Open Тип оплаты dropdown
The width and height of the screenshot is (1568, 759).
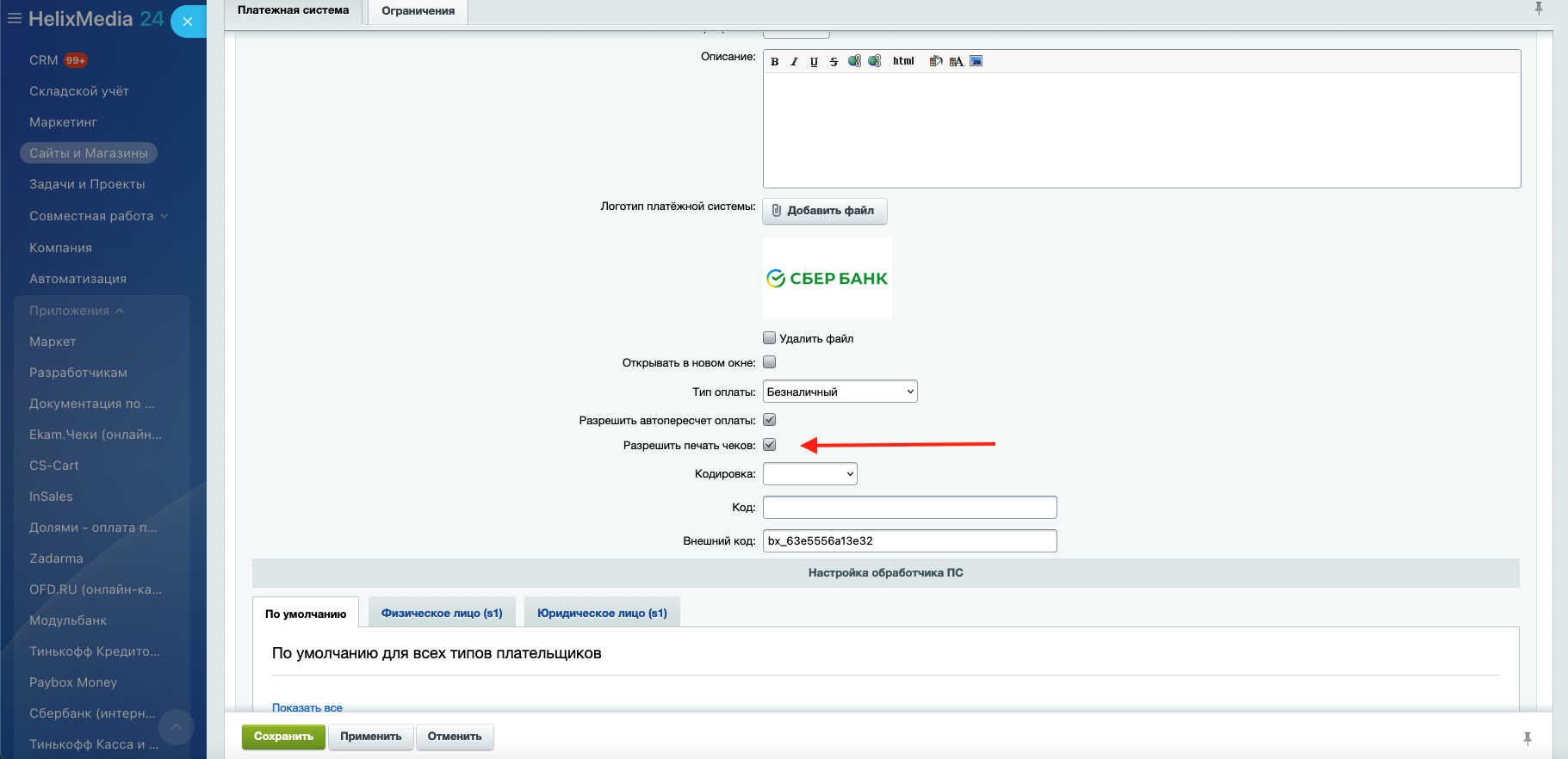(x=840, y=392)
